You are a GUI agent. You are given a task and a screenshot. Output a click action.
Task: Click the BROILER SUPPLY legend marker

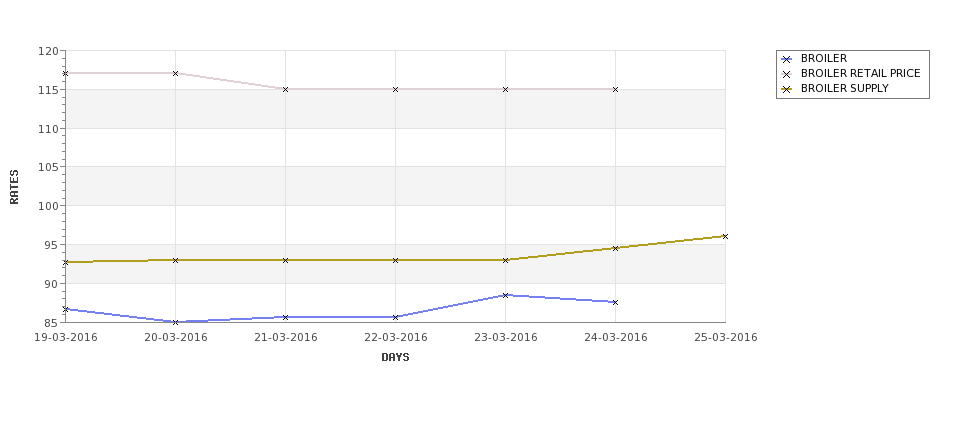(x=786, y=89)
